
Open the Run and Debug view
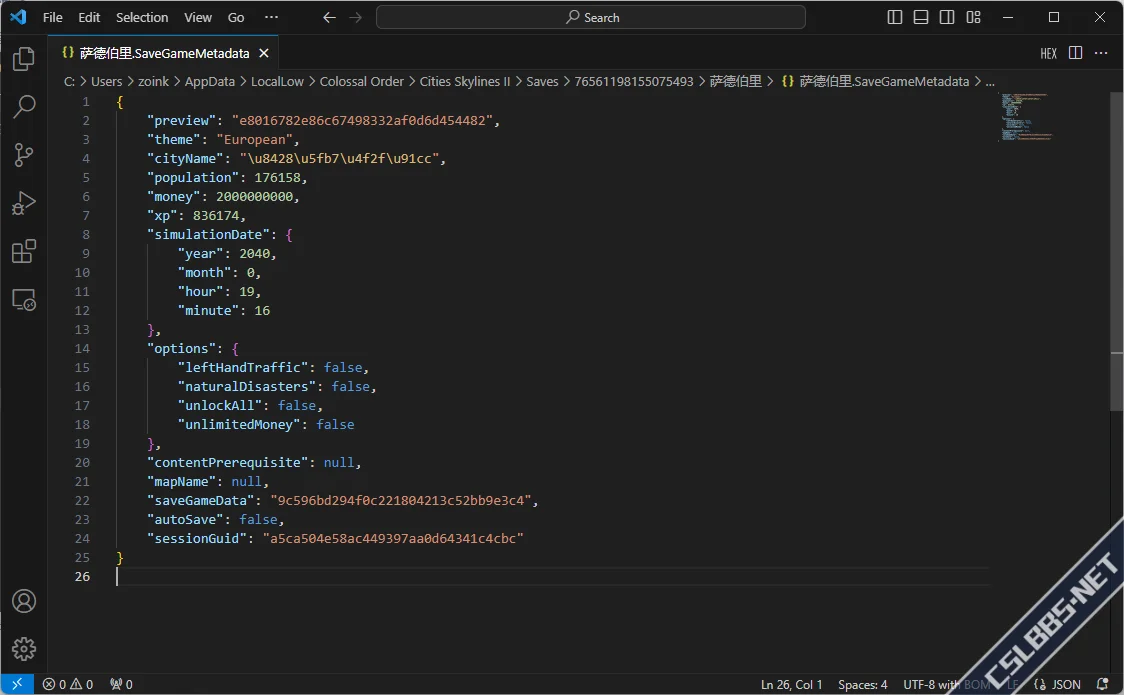point(24,203)
